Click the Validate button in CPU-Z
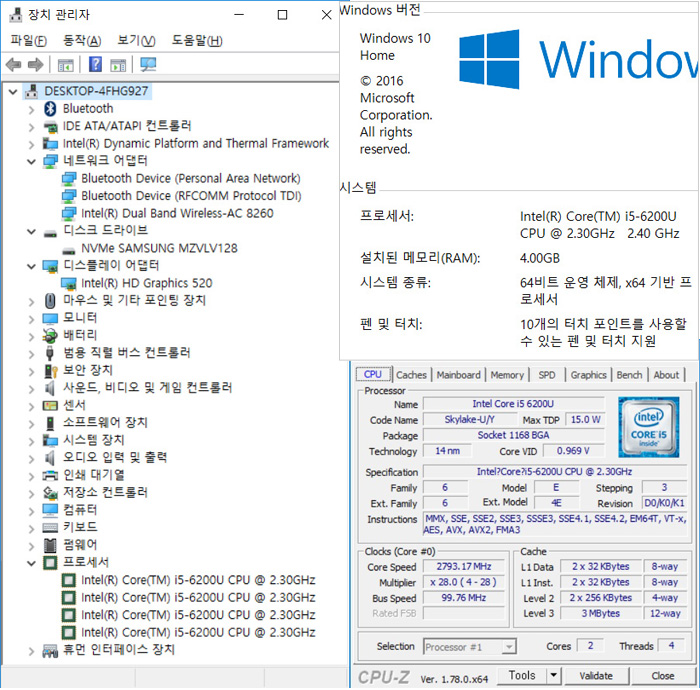Screen dimensions: 700x690 click(596, 676)
